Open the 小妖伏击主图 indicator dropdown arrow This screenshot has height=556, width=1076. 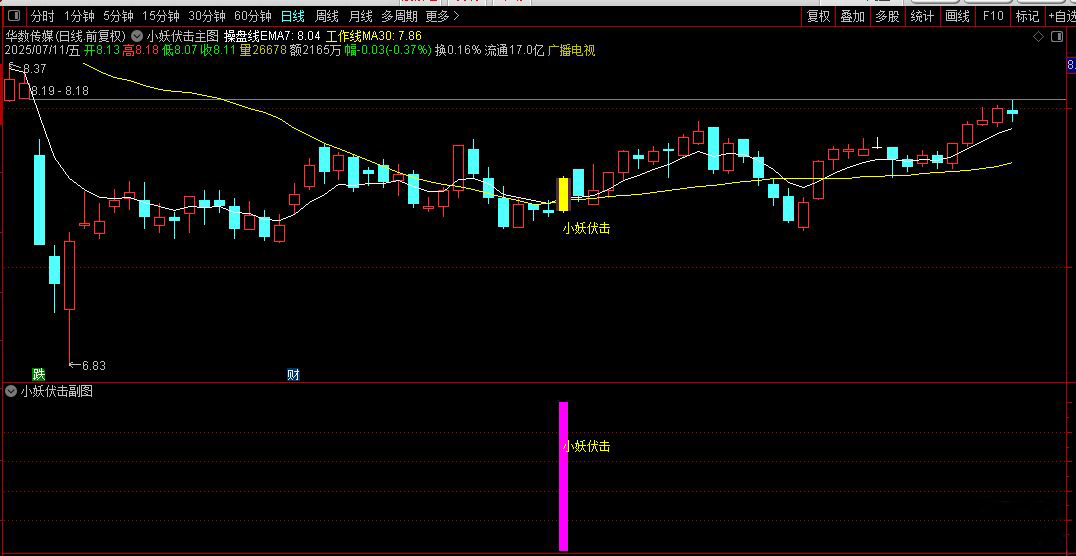(137, 36)
